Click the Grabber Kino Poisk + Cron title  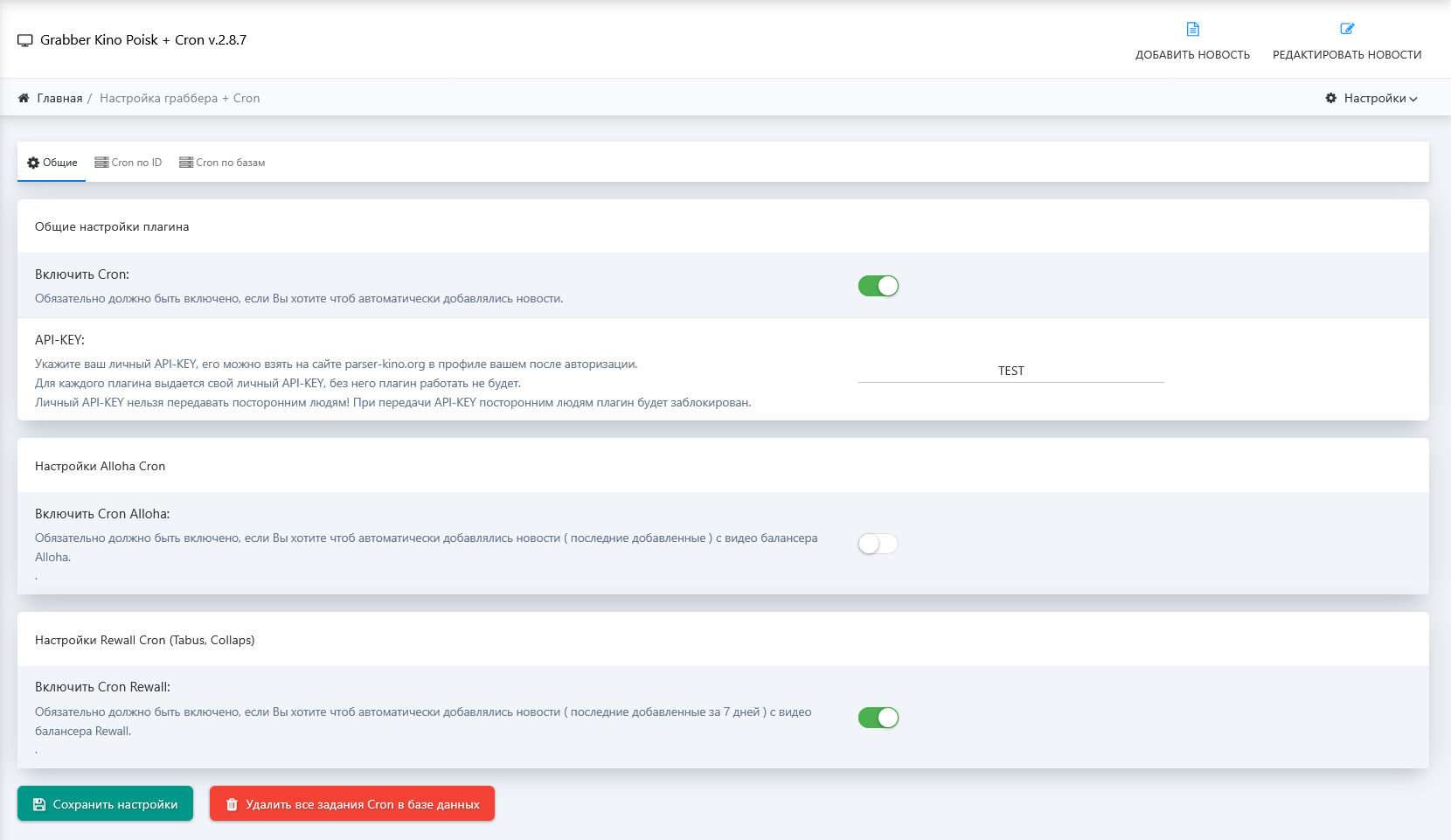[143, 39]
